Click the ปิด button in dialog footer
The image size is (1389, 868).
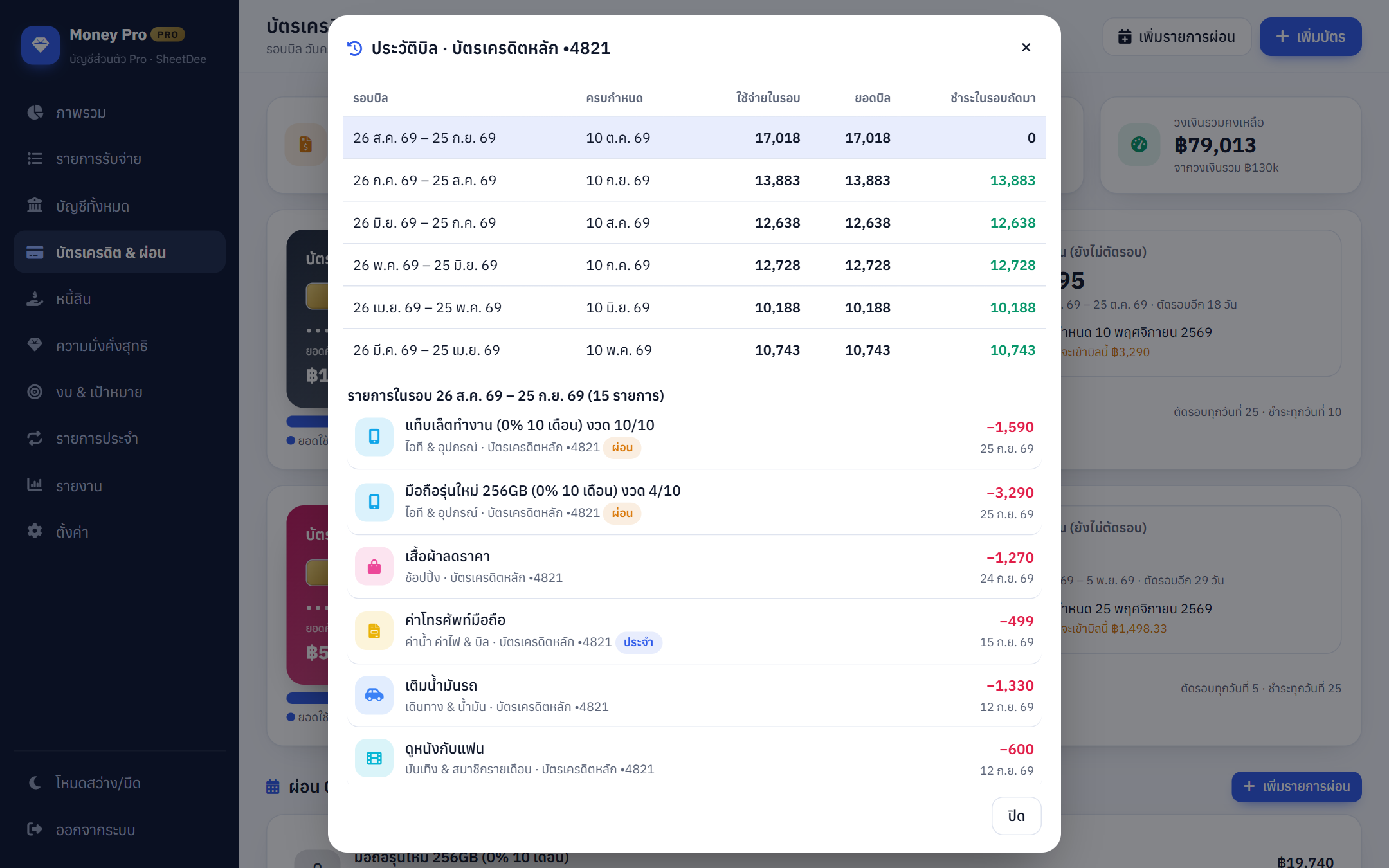click(1016, 816)
